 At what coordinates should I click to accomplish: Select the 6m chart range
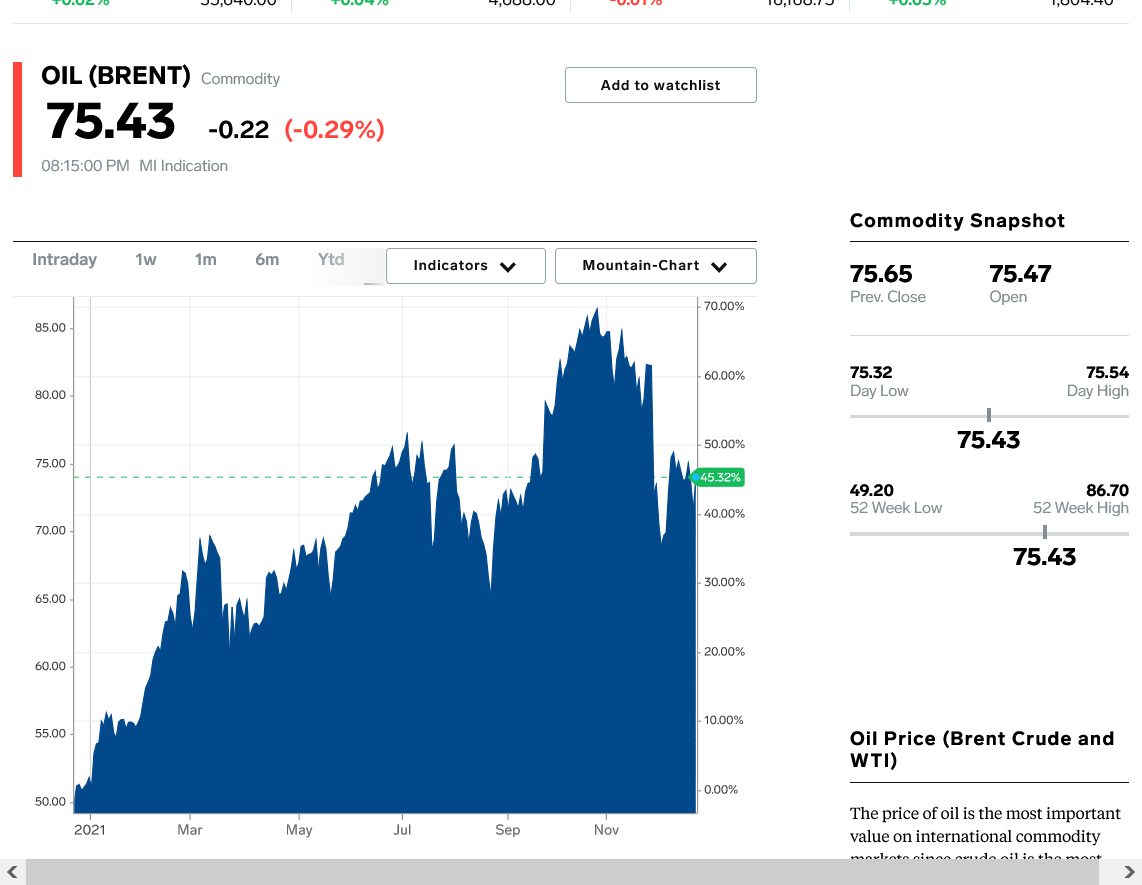(267, 259)
